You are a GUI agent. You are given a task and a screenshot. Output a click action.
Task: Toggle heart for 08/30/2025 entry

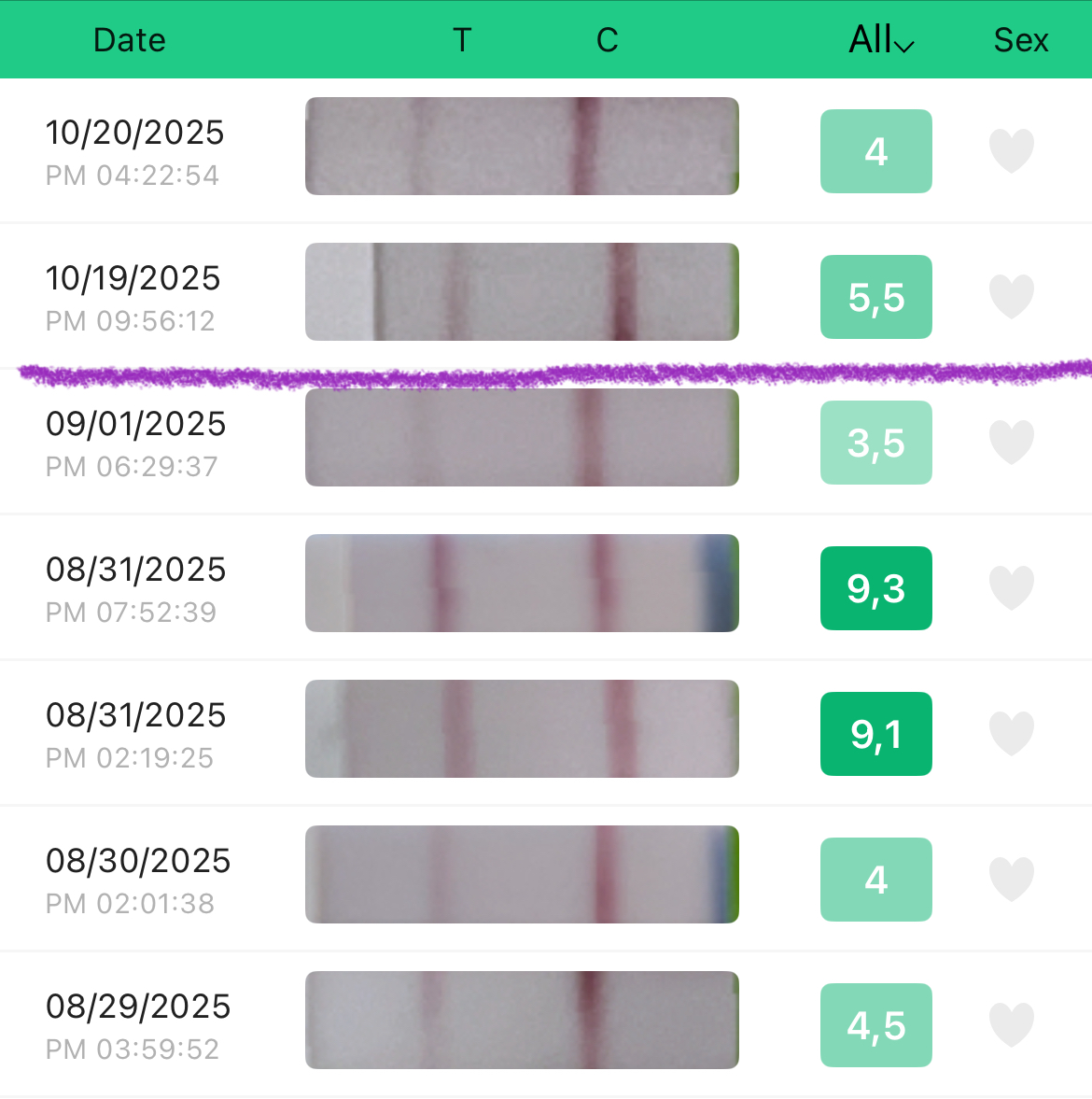click(1011, 880)
